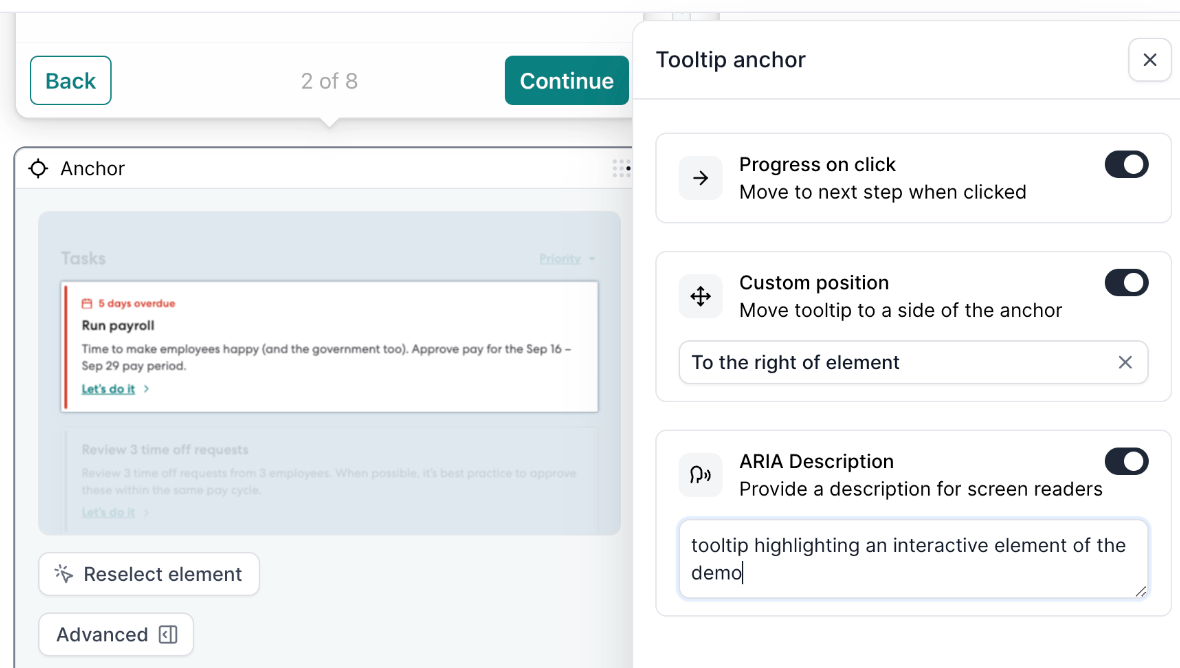Click the calendar icon beside '5 days overdue'
Image resolution: width=1180 pixels, height=668 pixels.
(x=87, y=303)
